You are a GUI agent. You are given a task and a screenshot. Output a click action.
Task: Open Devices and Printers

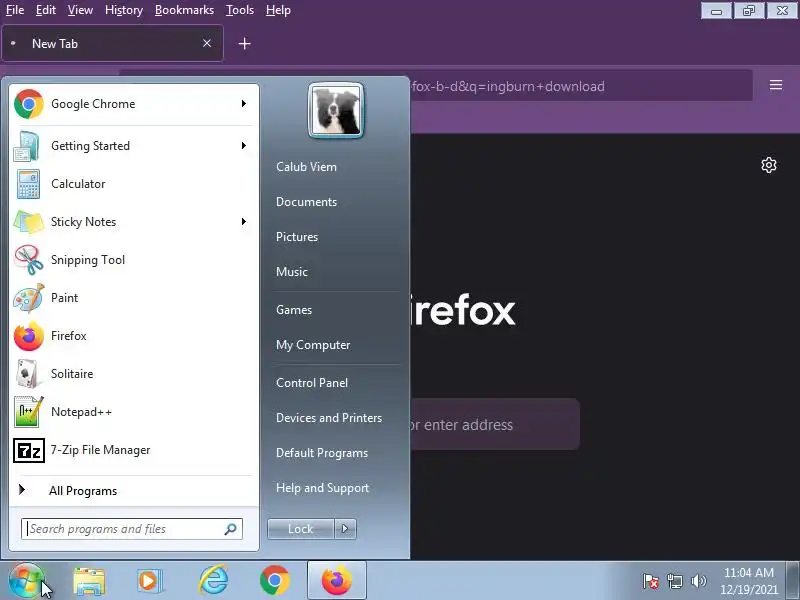coord(329,418)
